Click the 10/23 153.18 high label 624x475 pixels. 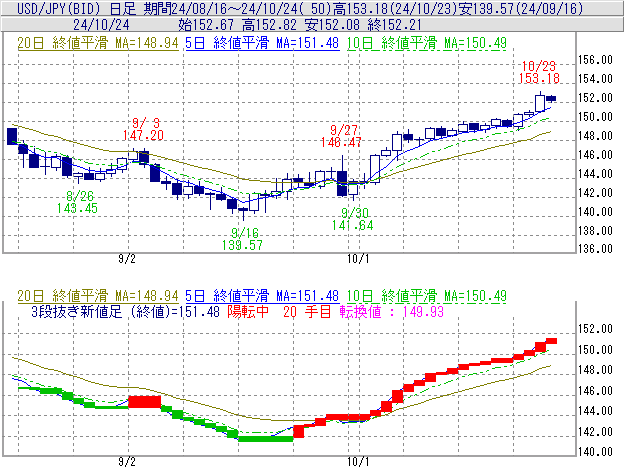(x=539, y=72)
